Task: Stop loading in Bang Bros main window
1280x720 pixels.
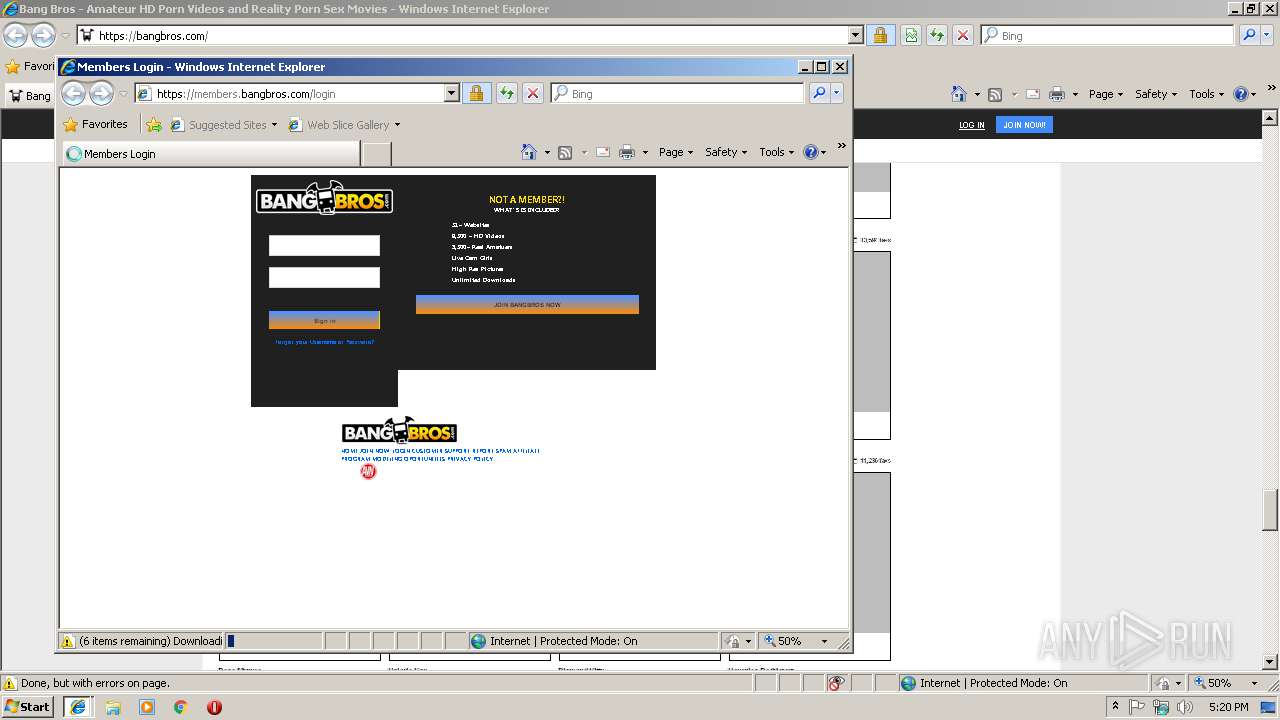Action: point(963,36)
